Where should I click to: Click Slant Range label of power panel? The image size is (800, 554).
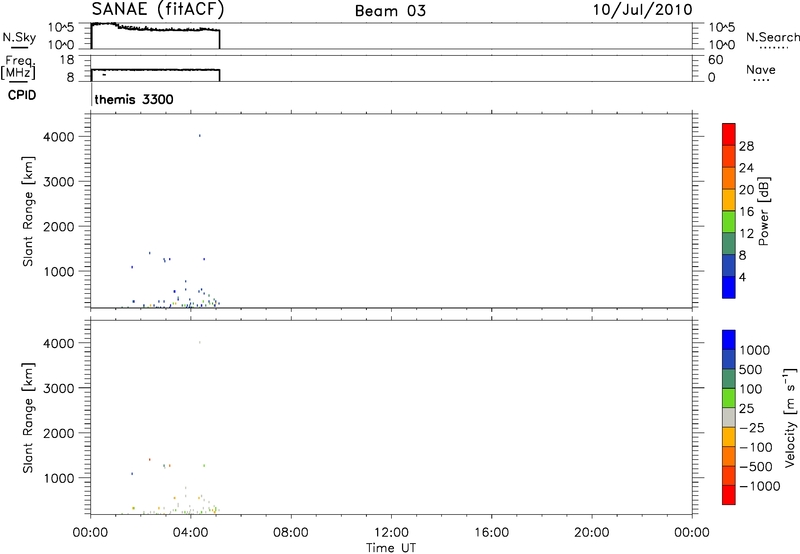click(x=28, y=211)
